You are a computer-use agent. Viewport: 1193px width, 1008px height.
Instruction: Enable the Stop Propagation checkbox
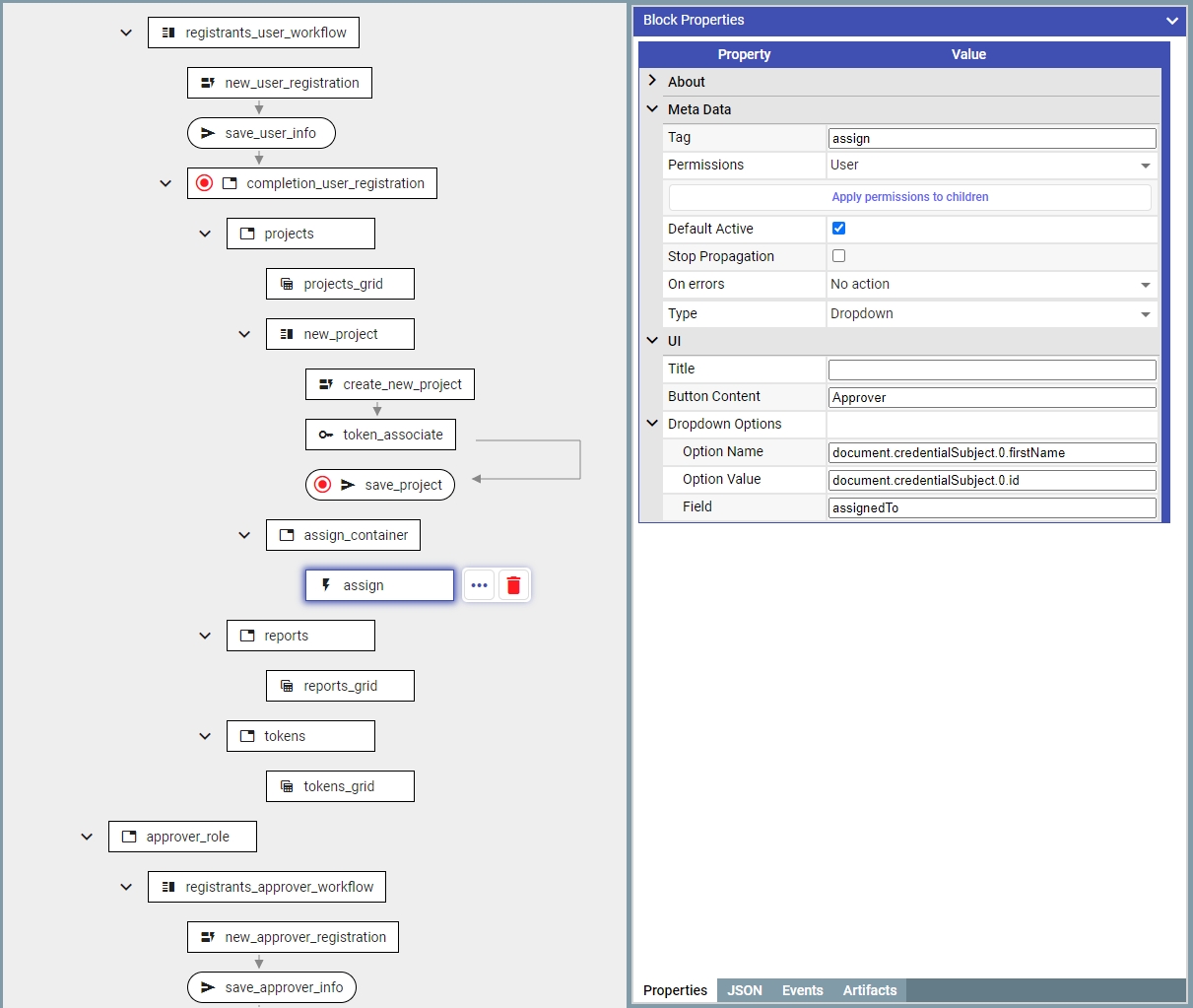click(838, 256)
